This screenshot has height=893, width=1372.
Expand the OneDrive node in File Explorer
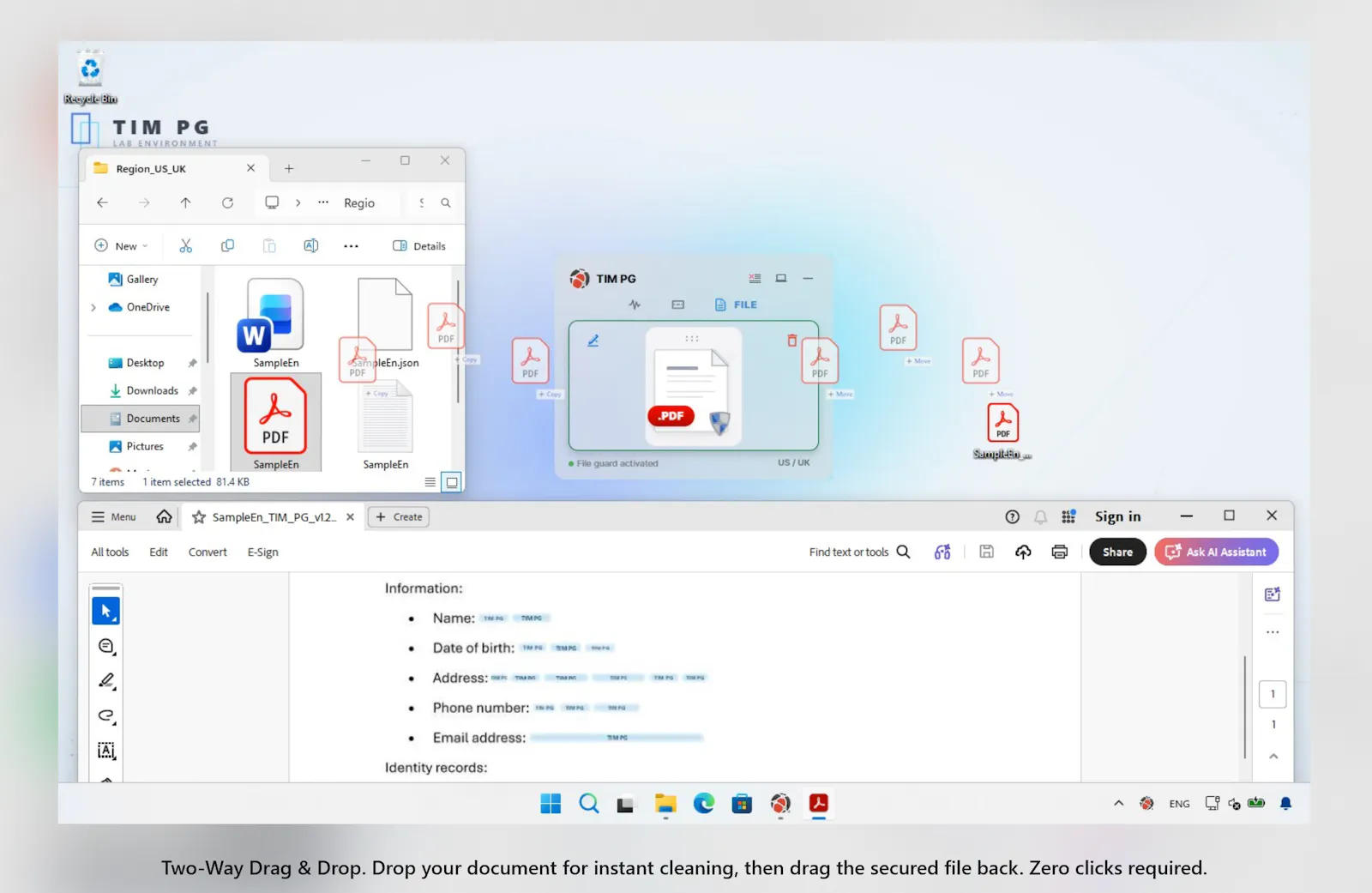[x=93, y=307]
